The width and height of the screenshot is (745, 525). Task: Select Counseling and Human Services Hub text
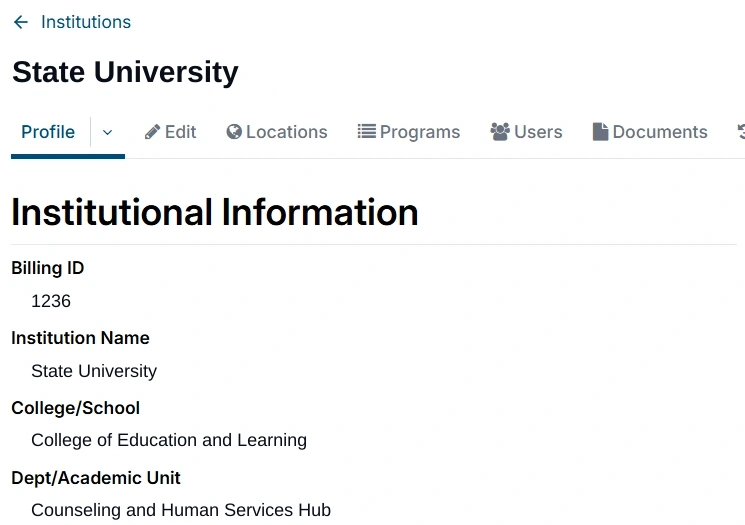(181, 510)
